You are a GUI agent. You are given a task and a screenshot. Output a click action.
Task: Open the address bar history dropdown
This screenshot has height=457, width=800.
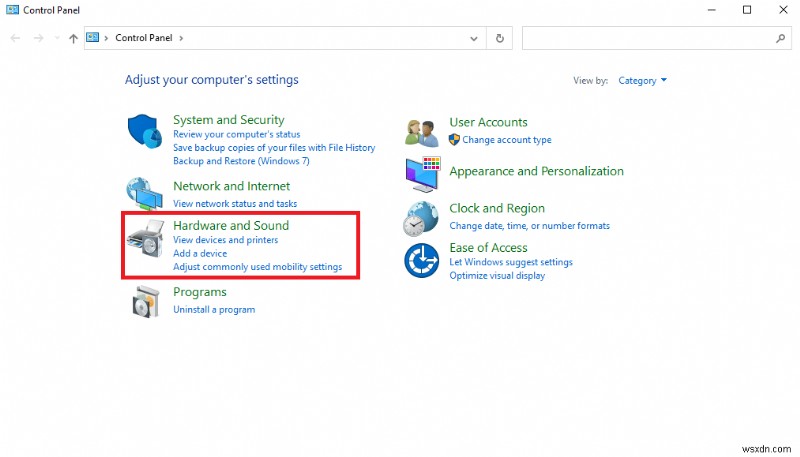click(474, 38)
